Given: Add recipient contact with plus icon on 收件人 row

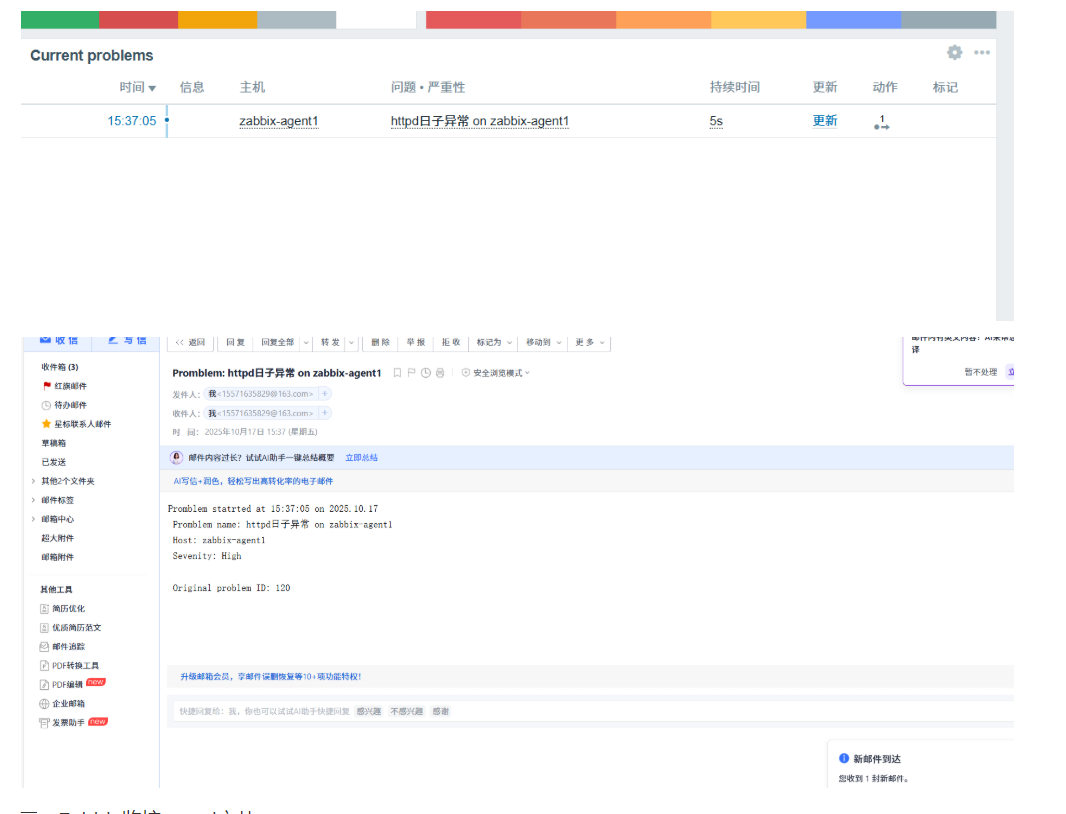Looking at the screenshot, I should [x=325, y=413].
